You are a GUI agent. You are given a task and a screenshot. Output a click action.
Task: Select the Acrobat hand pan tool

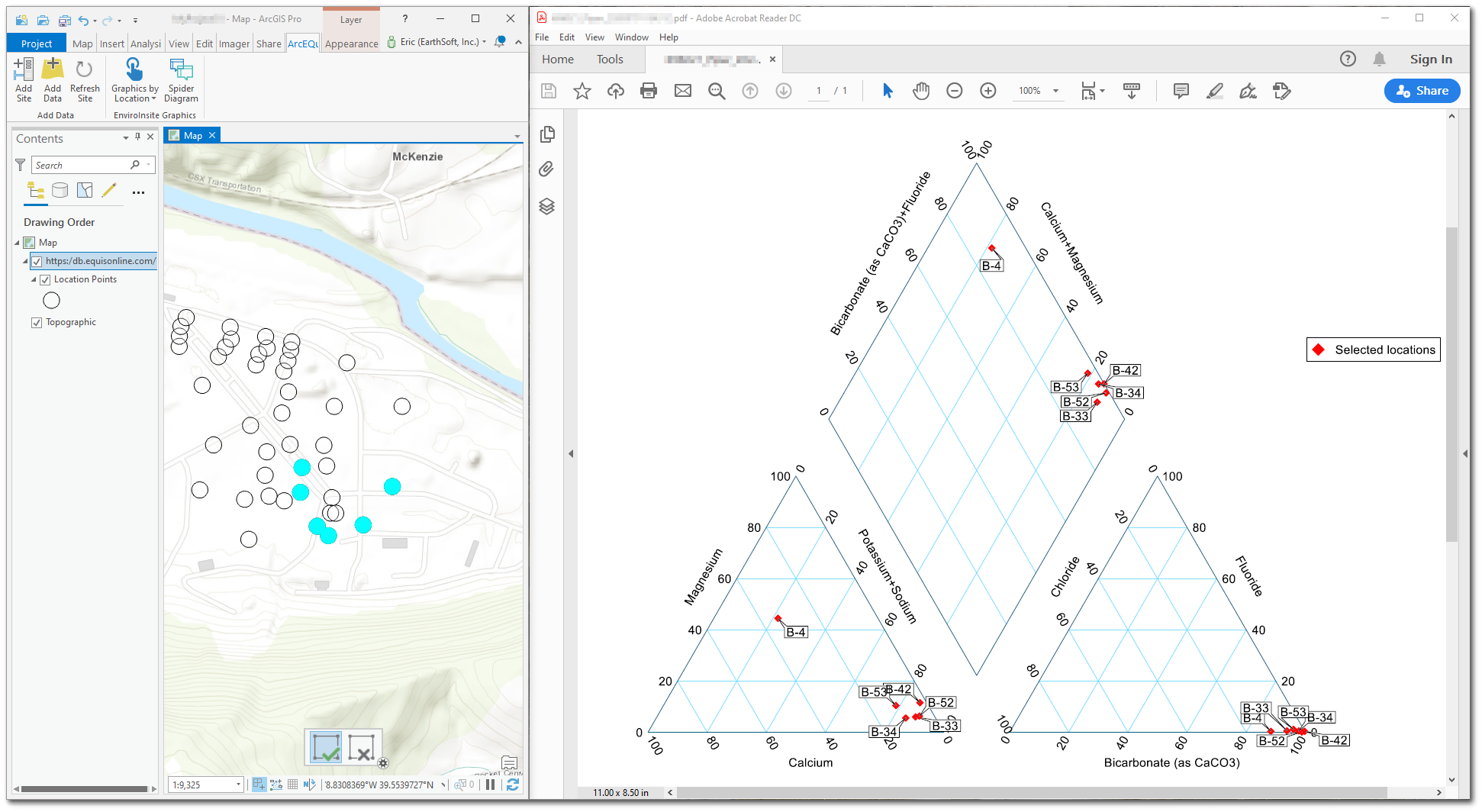[x=921, y=92]
